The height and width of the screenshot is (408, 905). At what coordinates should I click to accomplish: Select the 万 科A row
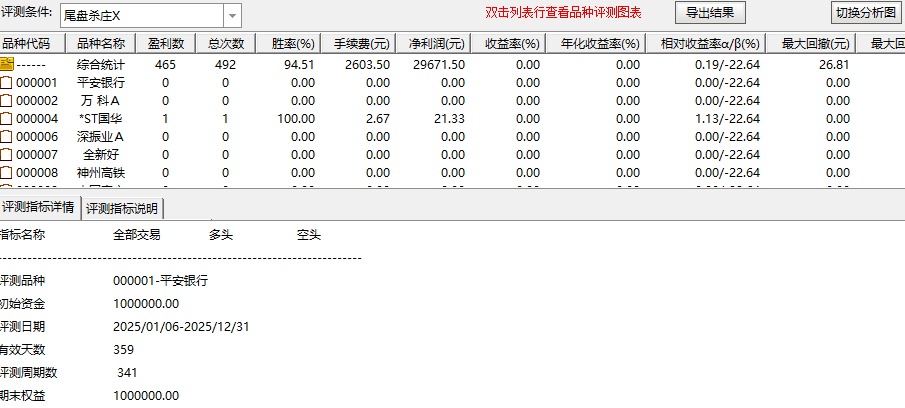point(100,101)
